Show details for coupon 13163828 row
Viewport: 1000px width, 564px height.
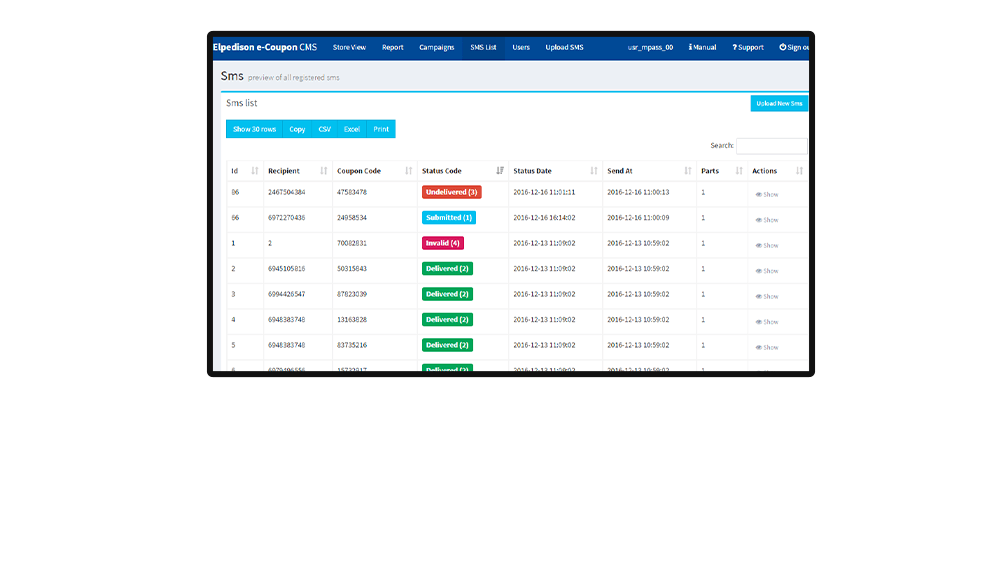click(767, 322)
